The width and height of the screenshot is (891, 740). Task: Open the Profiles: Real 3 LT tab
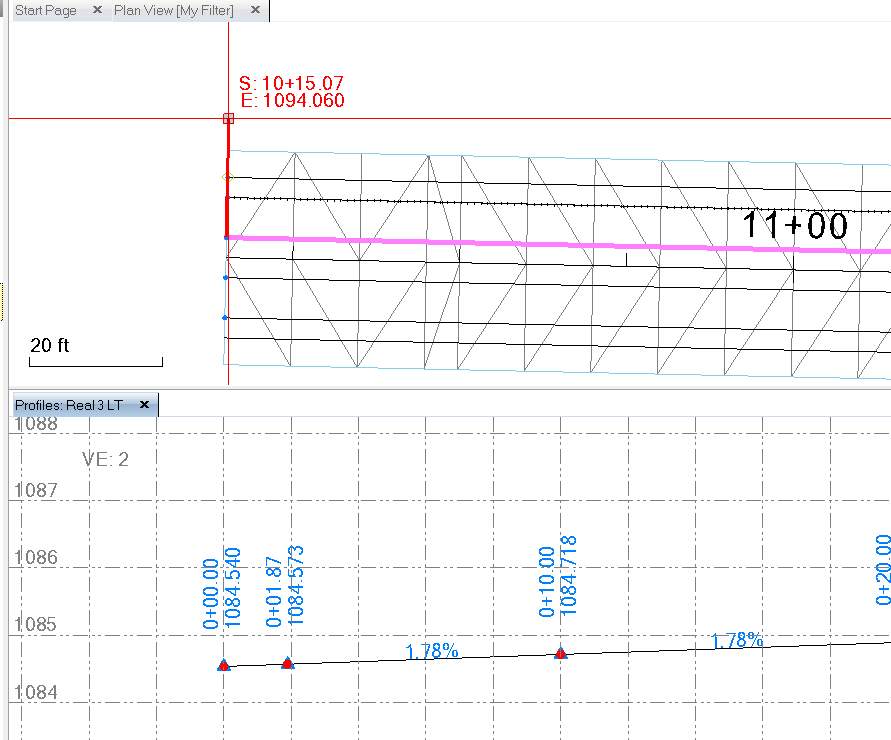pyautogui.click(x=70, y=405)
